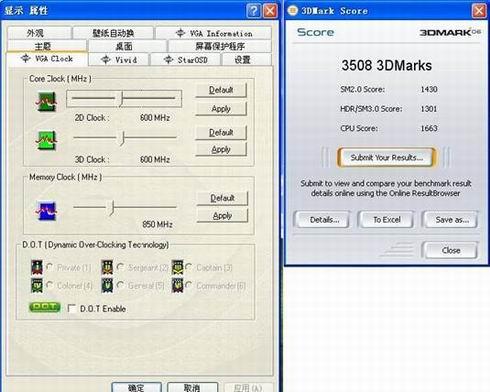Click Submit Your Results button
490x392 pixels.
click(386, 157)
